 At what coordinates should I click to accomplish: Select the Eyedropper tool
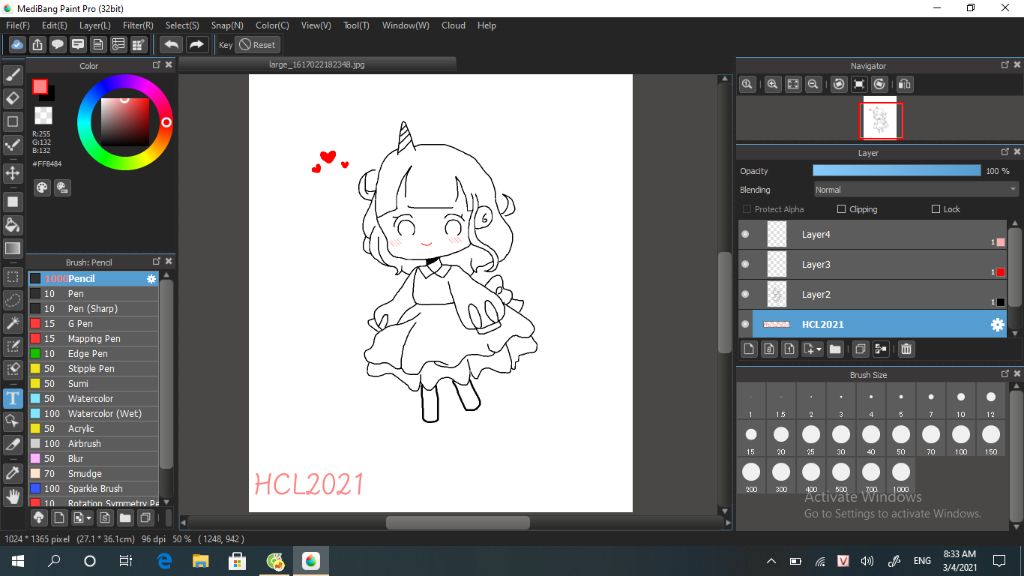(12, 473)
